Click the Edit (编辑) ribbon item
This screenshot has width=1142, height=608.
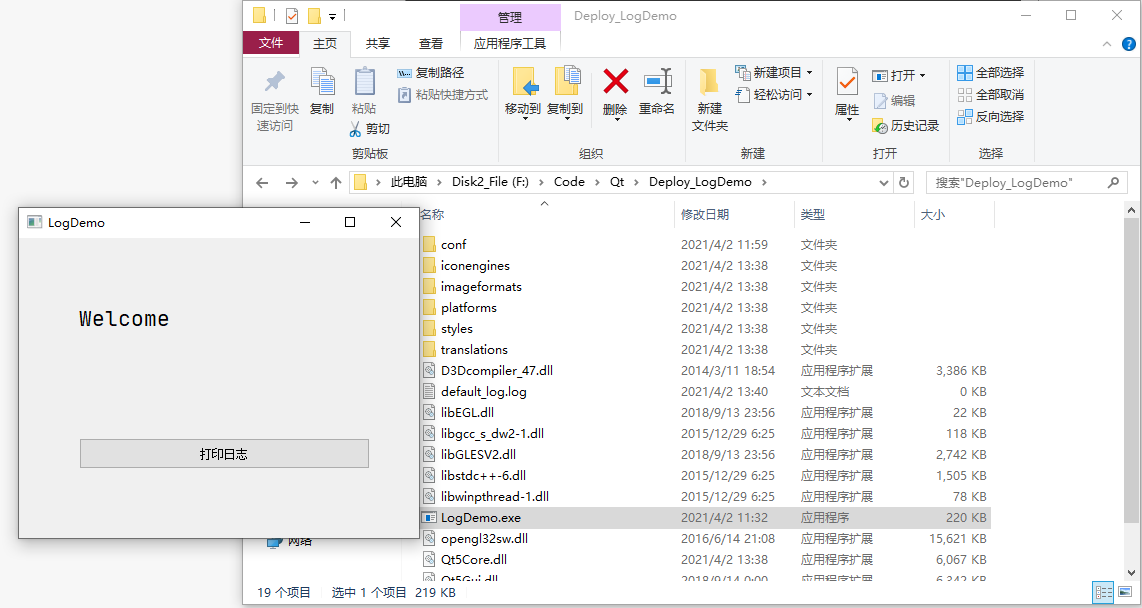click(894, 100)
